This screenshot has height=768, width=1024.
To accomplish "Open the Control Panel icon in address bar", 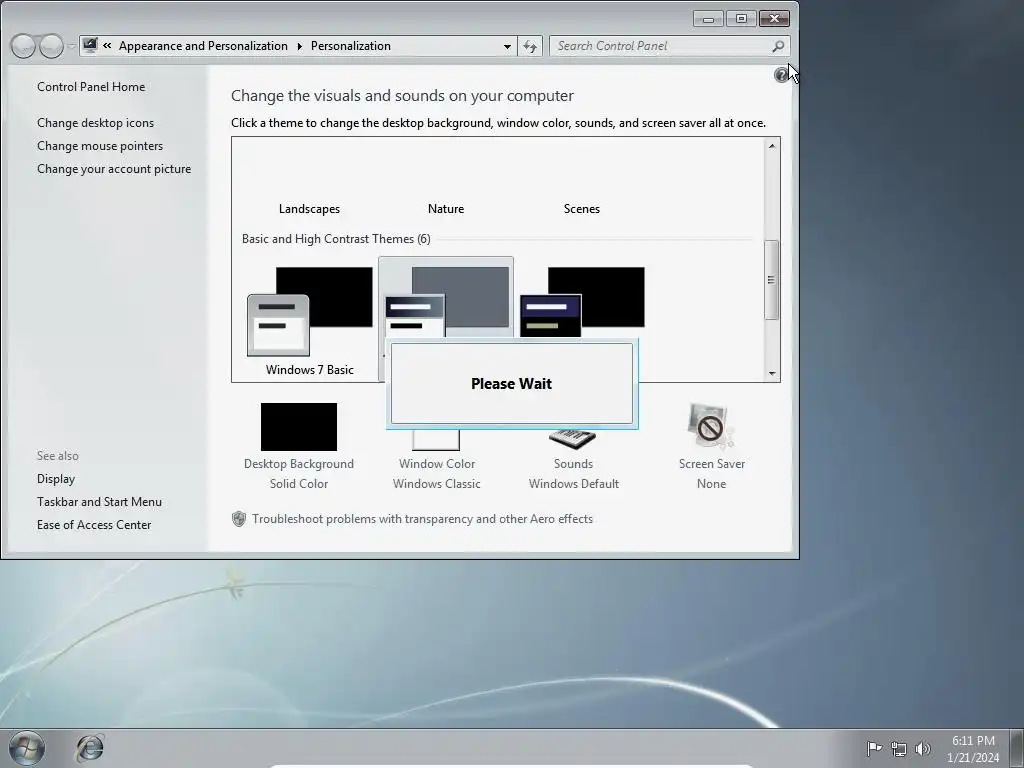I will pyautogui.click(x=90, y=45).
